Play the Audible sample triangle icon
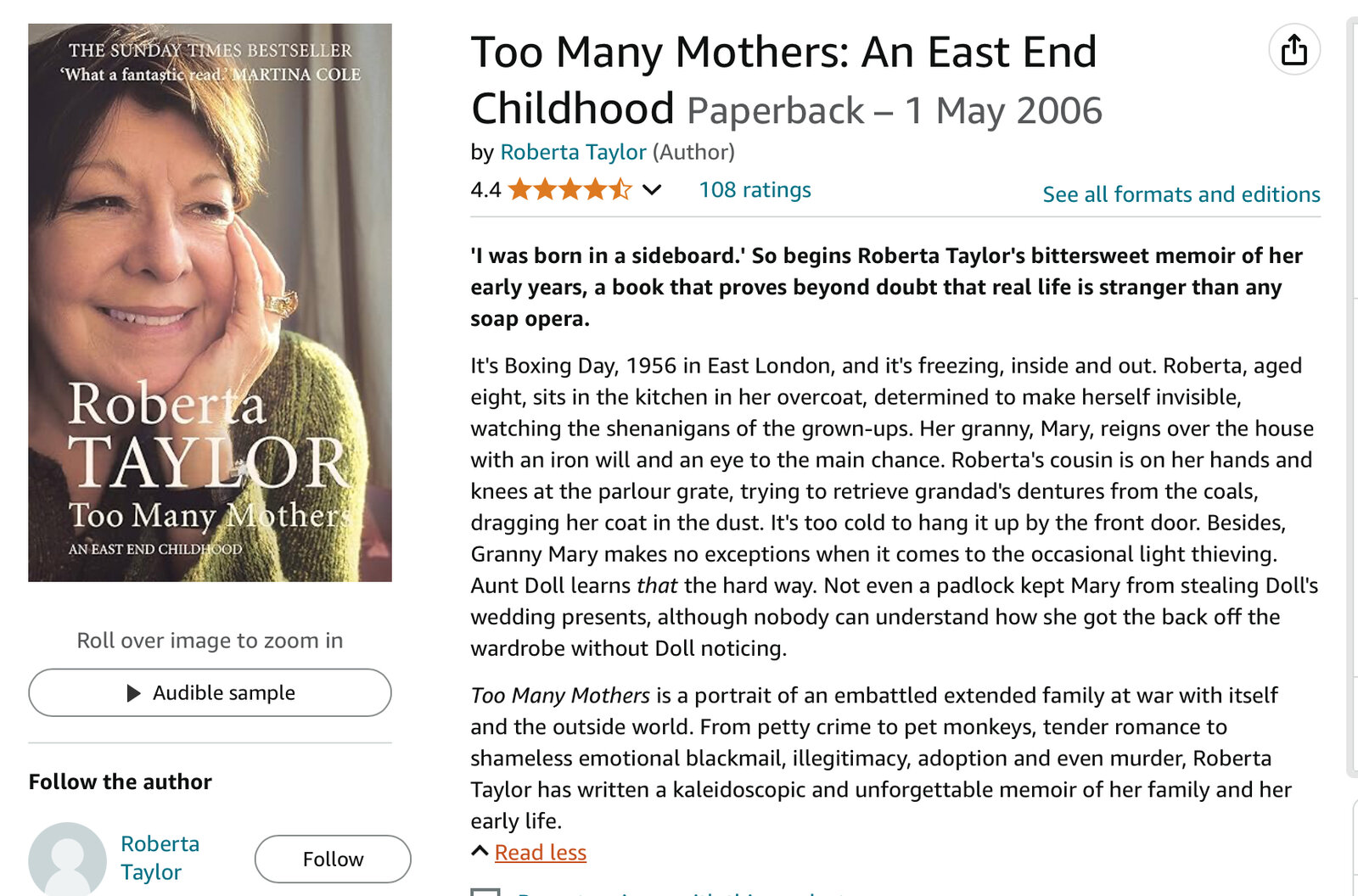Screen dimensions: 1358x896 pos(133,693)
